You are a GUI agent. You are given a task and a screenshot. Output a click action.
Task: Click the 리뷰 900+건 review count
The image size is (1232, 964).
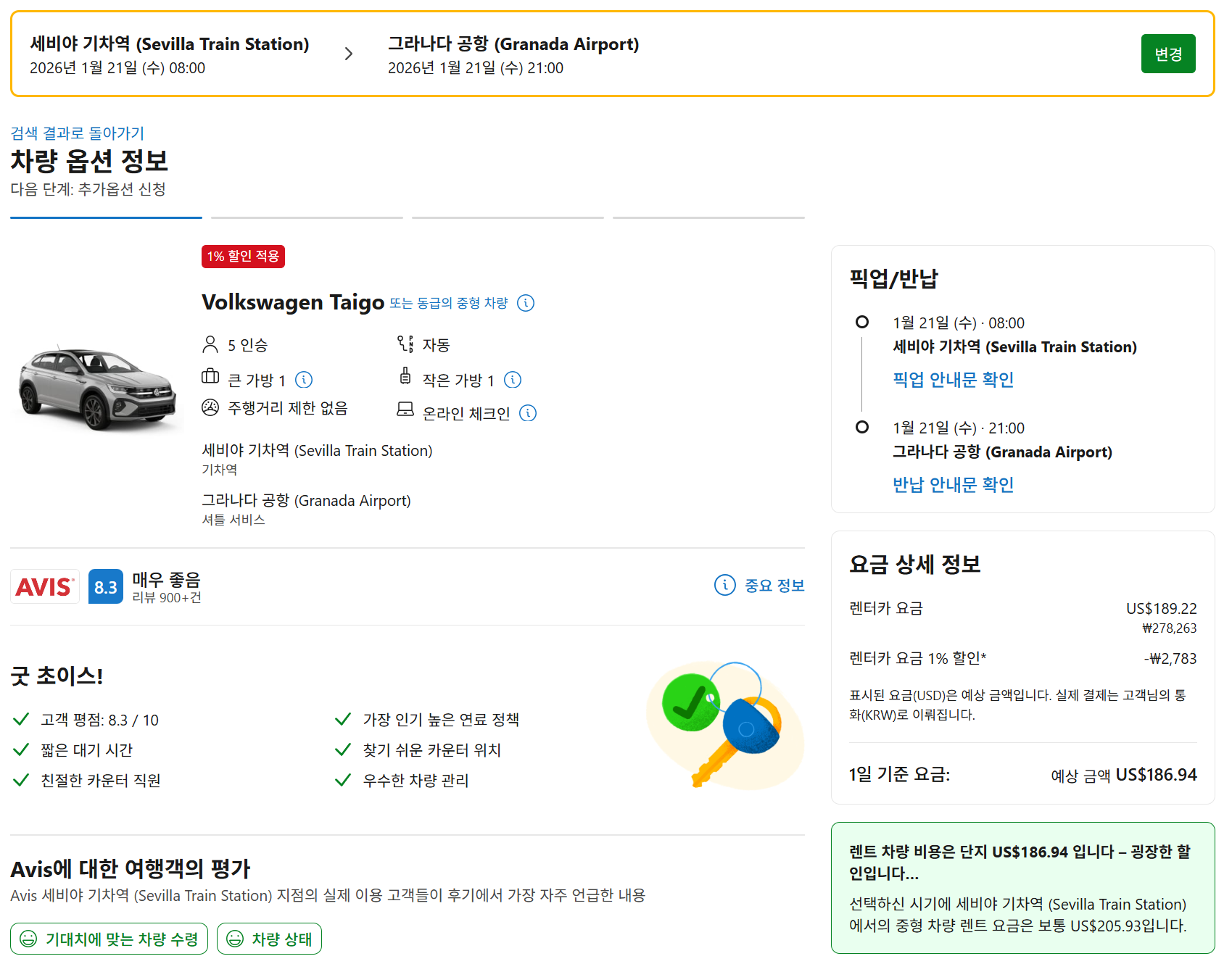point(167,598)
